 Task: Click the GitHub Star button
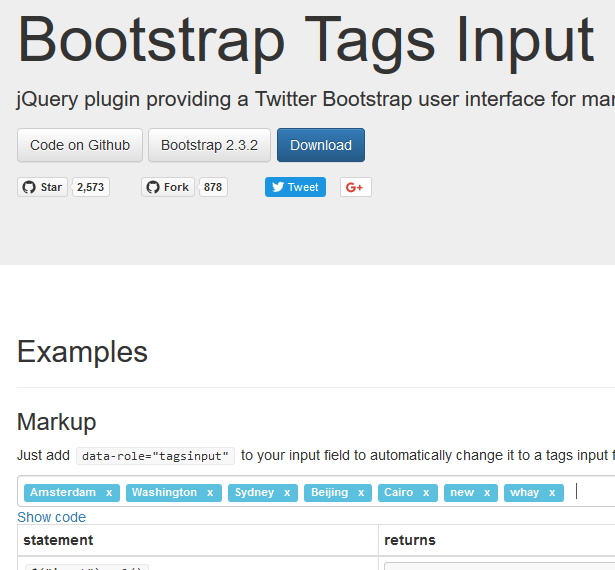coord(42,187)
